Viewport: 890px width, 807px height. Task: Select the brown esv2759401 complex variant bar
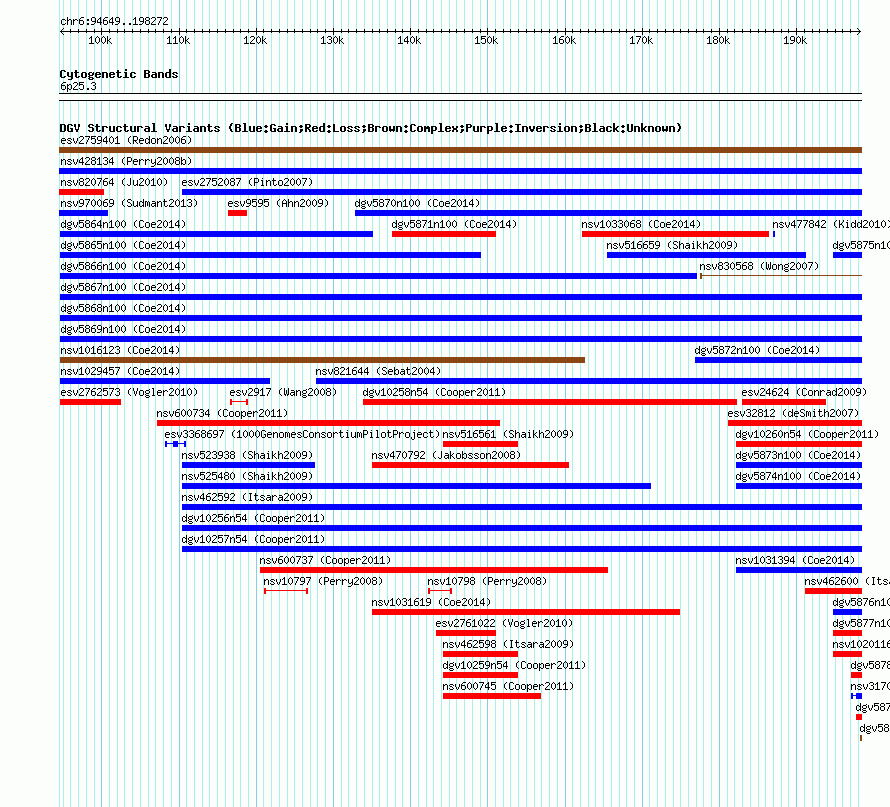(x=460, y=150)
